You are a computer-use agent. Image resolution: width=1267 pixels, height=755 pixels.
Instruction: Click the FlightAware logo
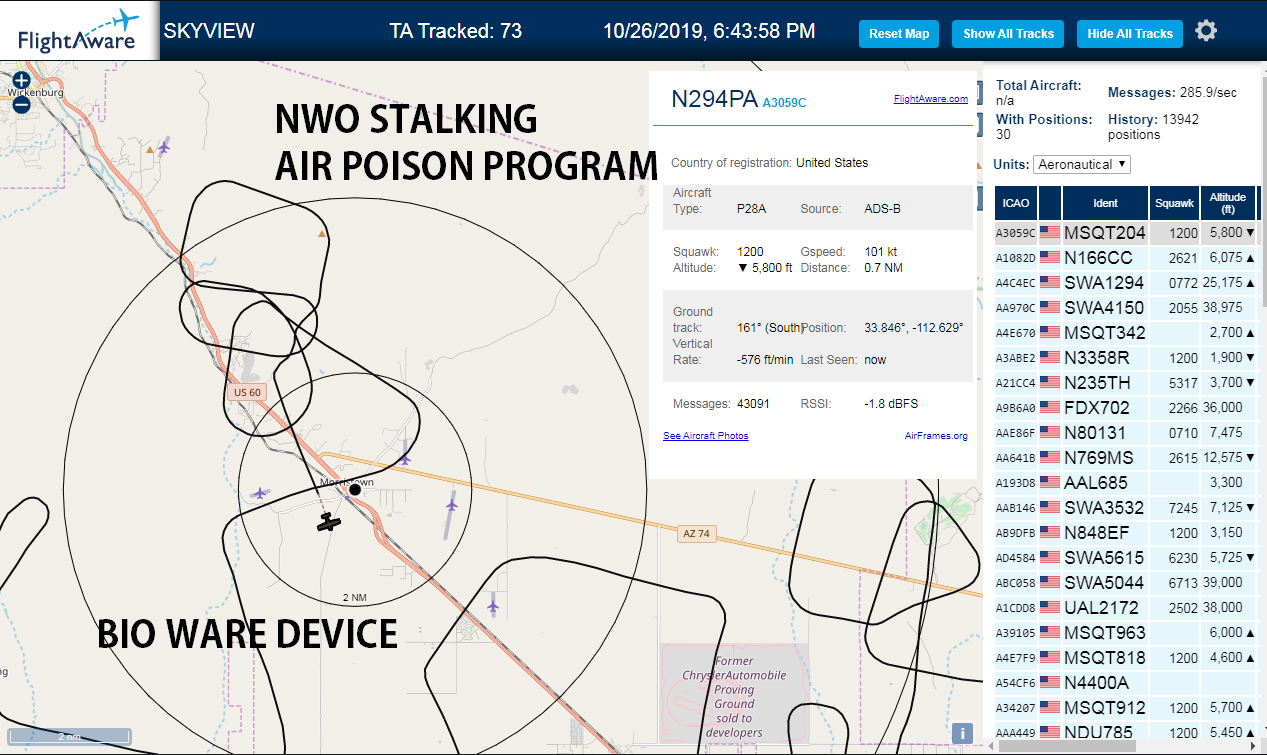point(78,31)
